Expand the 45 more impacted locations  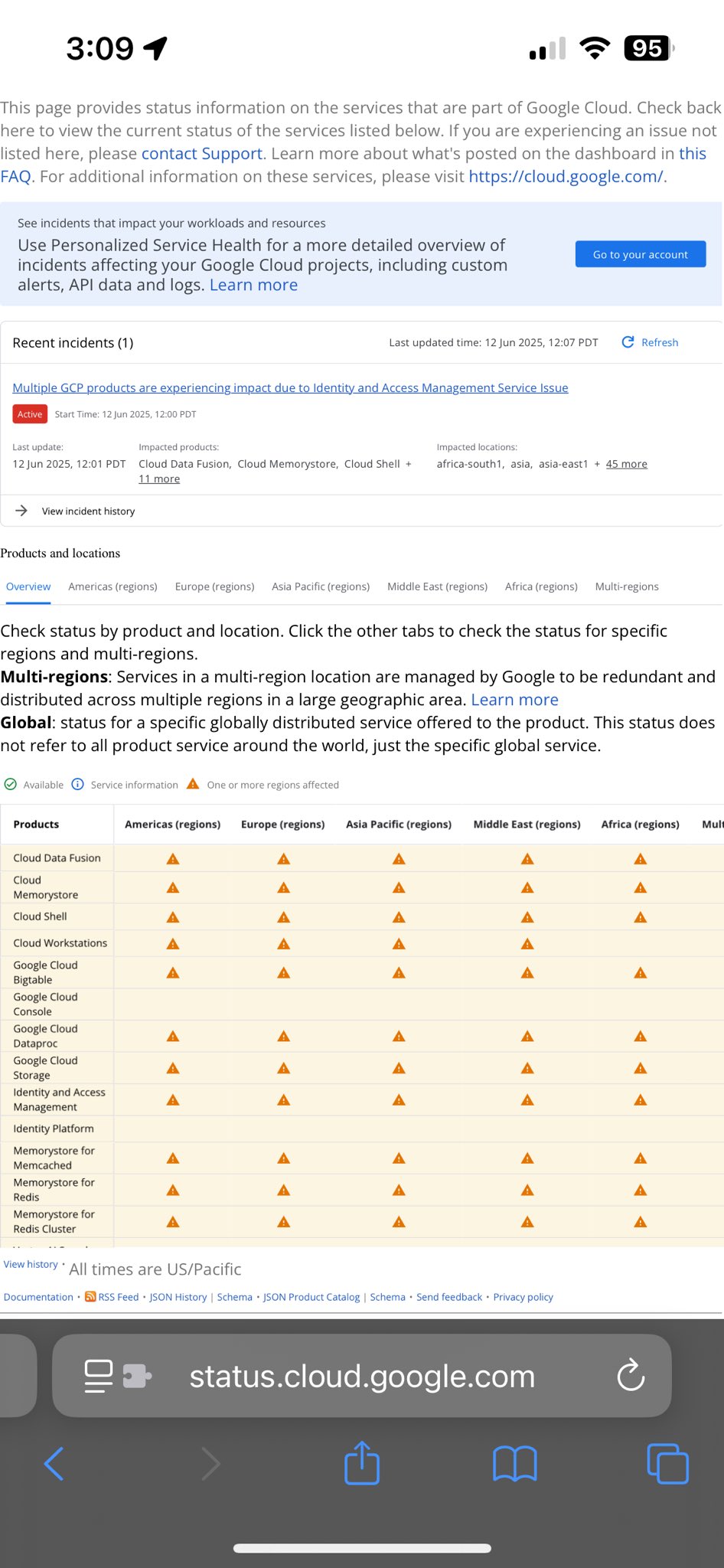(x=626, y=464)
